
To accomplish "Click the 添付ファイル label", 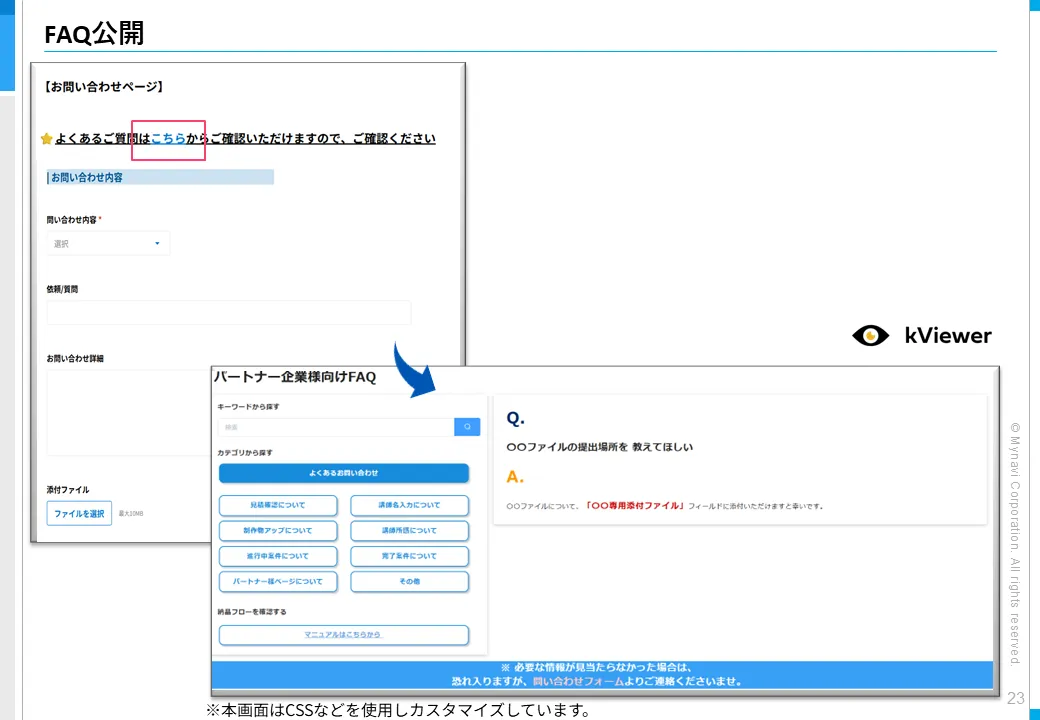I will pos(68,490).
